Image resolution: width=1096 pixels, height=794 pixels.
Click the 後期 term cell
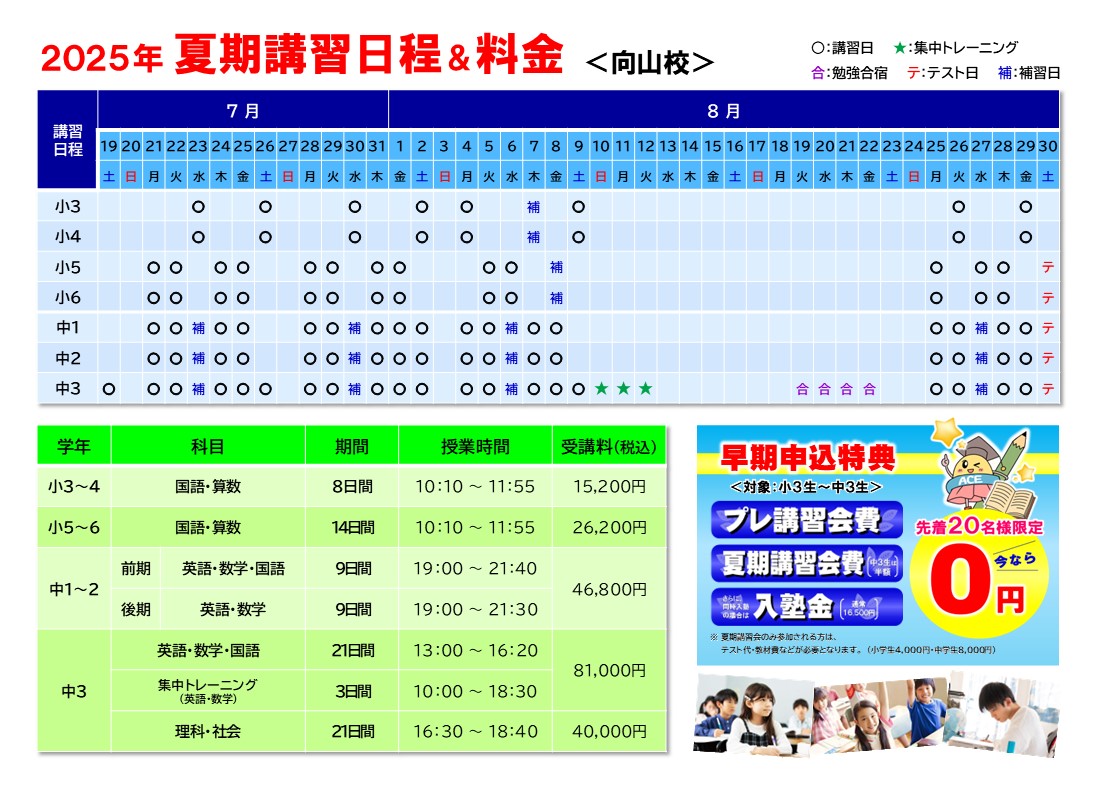click(136, 609)
